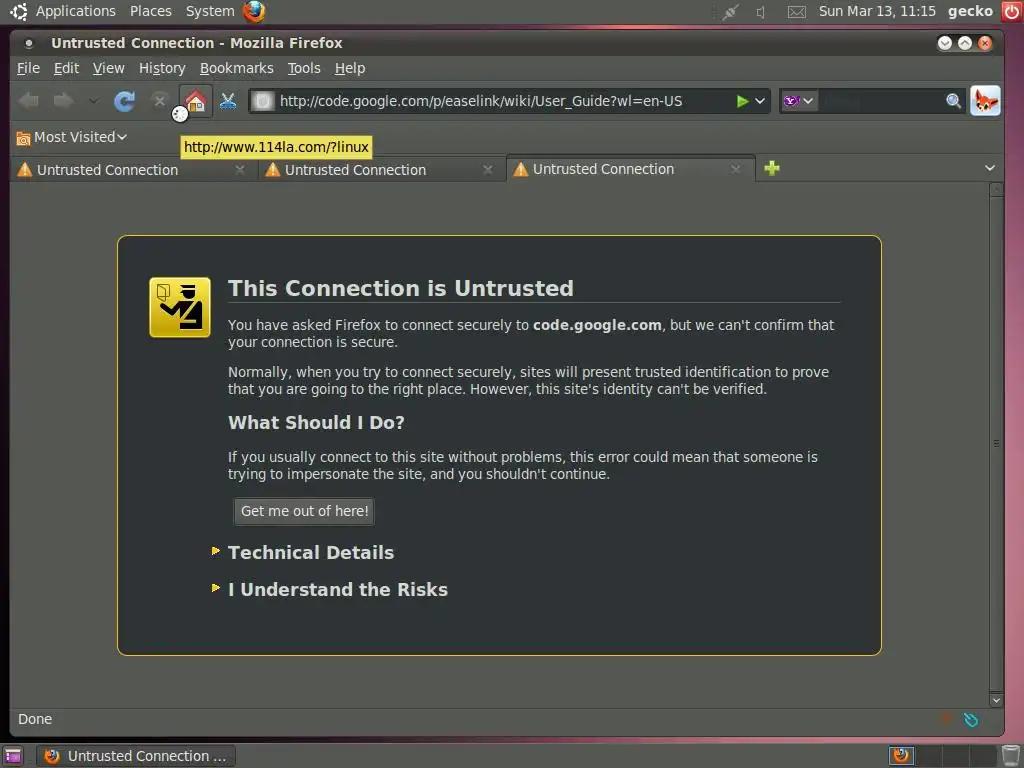
Task: Click the red power shutdown icon
Action: click(1011, 12)
